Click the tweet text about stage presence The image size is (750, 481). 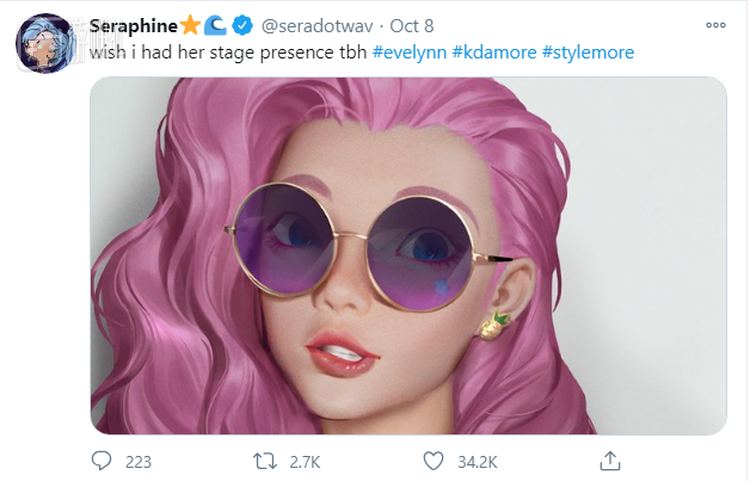229,51
